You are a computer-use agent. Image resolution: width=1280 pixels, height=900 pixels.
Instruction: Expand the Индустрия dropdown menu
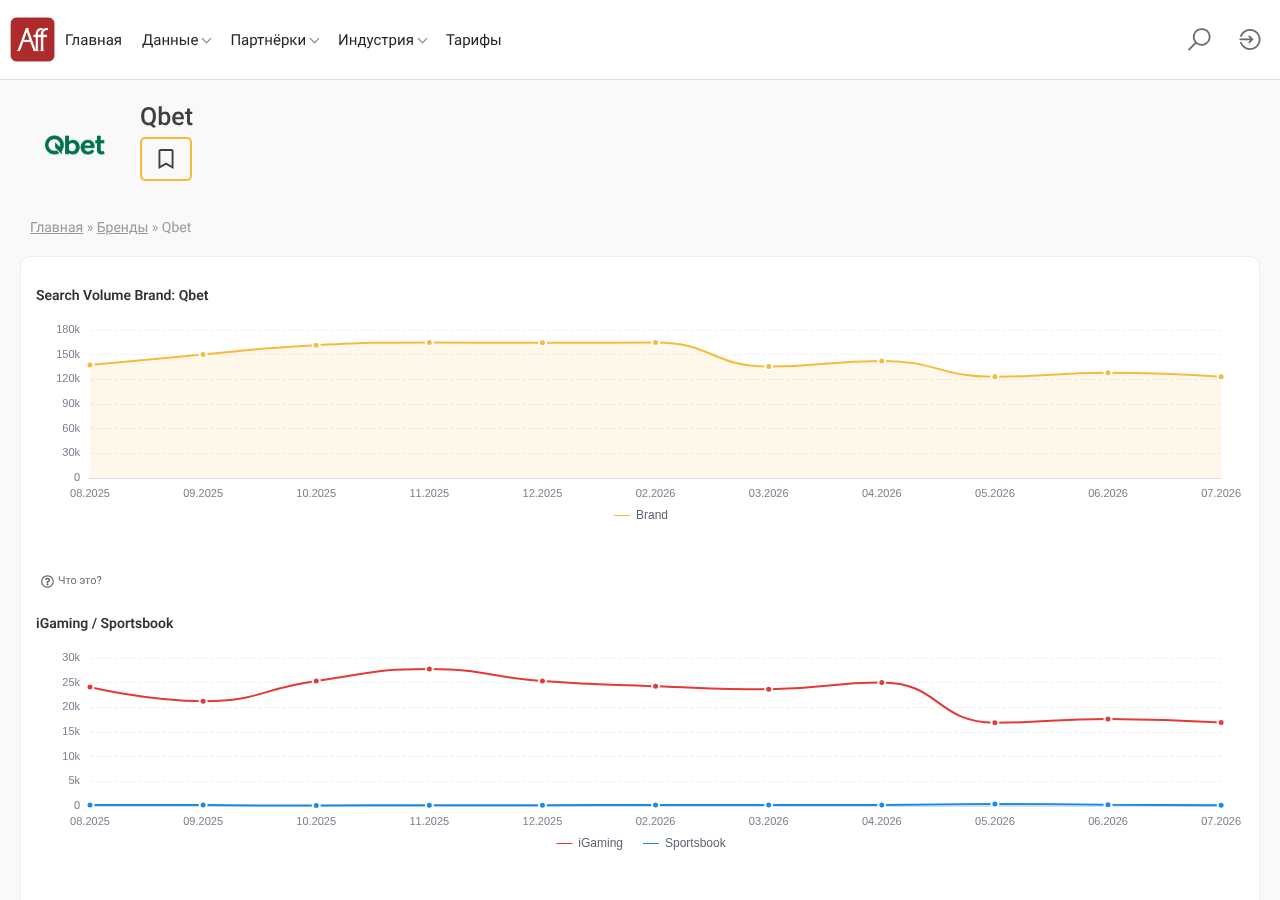click(x=383, y=40)
